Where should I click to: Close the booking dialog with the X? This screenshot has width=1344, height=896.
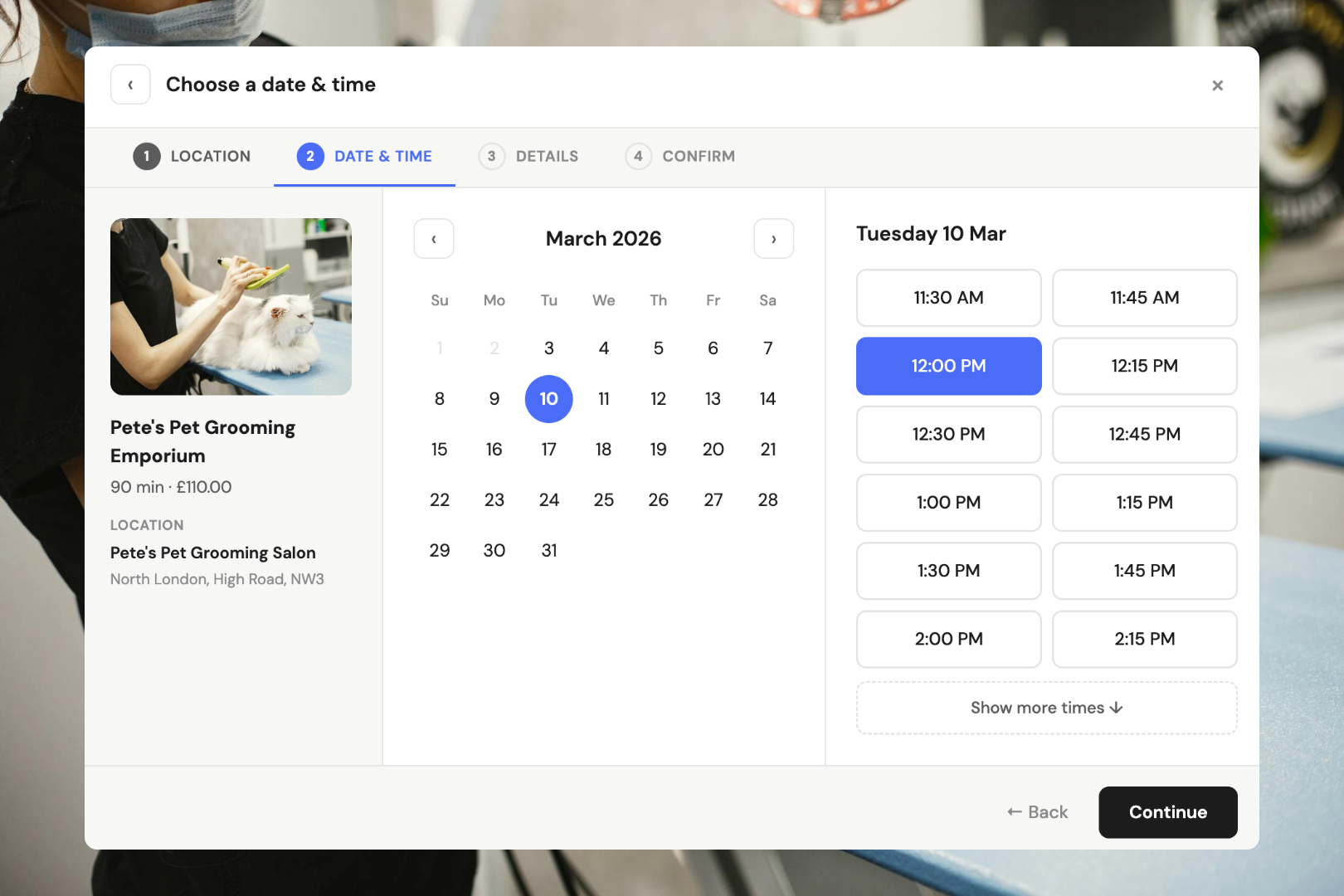[1217, 85]
